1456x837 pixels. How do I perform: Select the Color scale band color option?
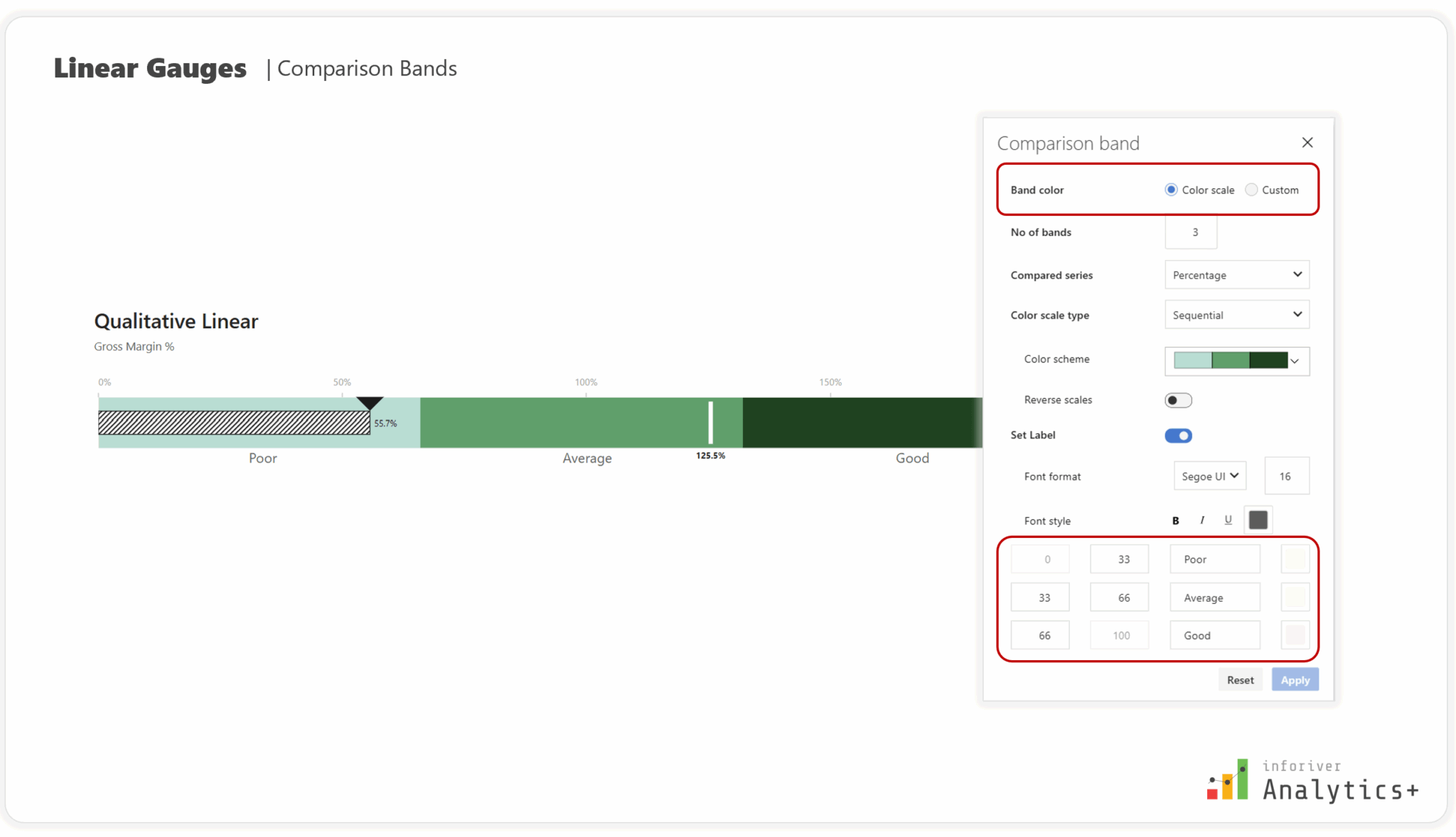(1170, 190)
